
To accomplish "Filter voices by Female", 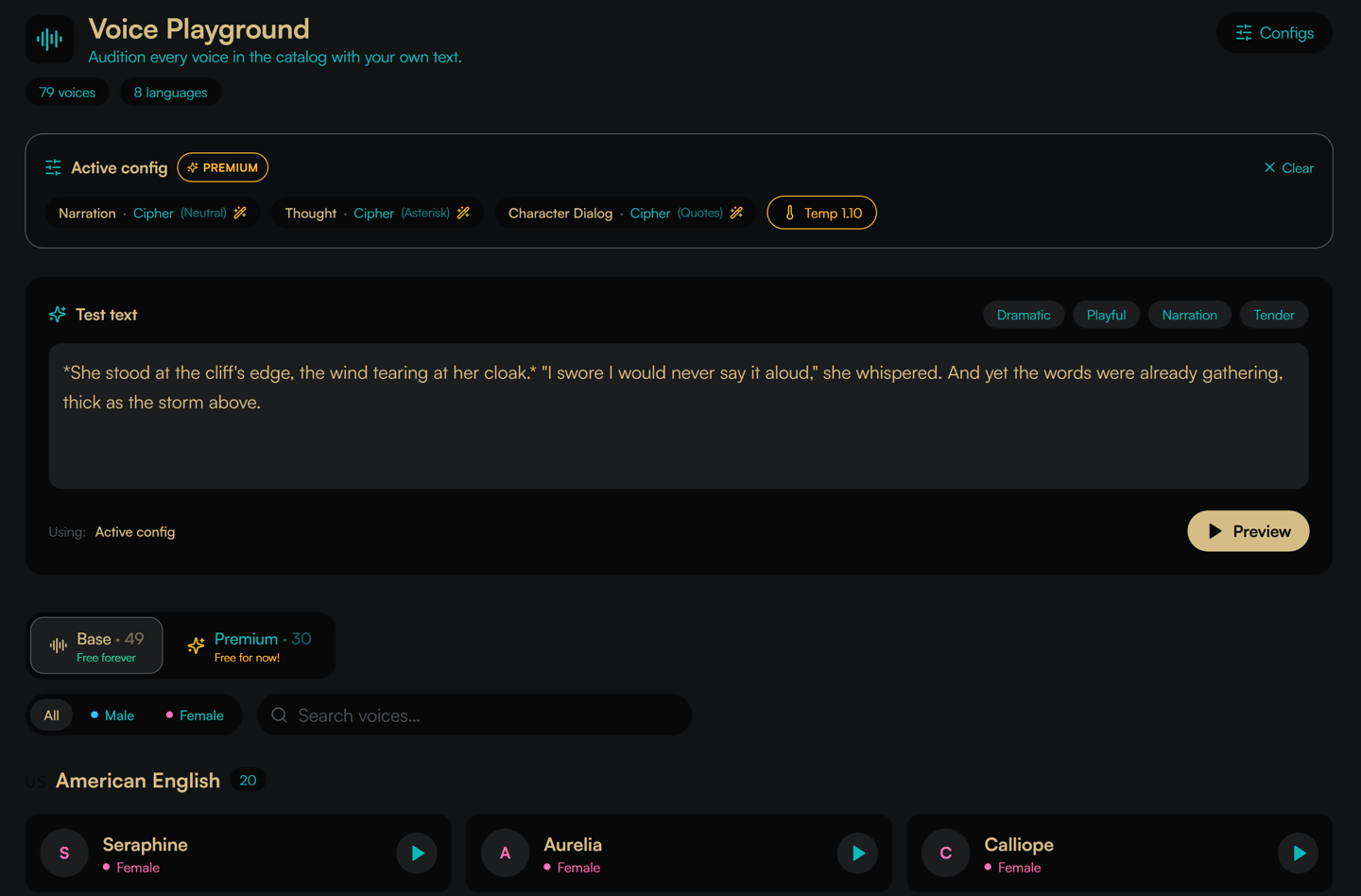I will coord(195,715).
